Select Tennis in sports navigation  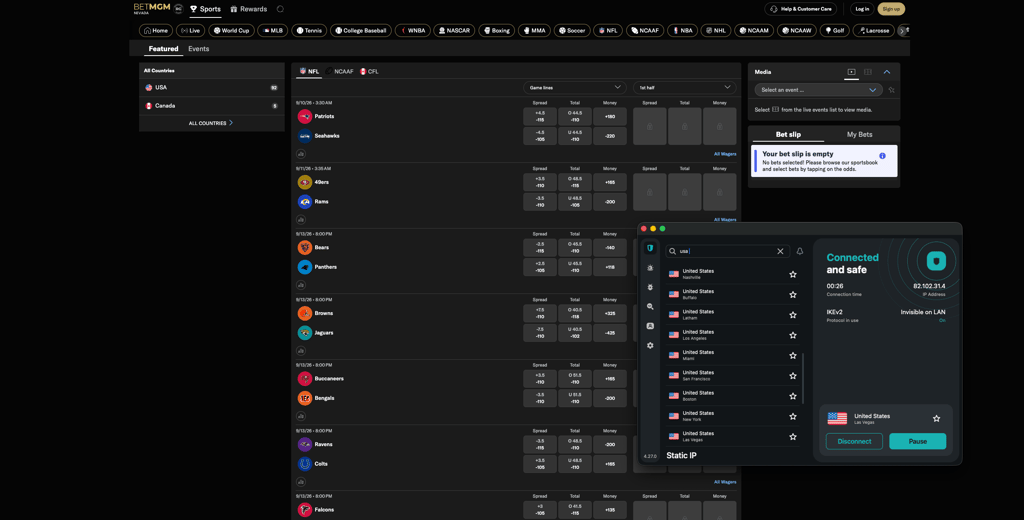click(309, 31)
